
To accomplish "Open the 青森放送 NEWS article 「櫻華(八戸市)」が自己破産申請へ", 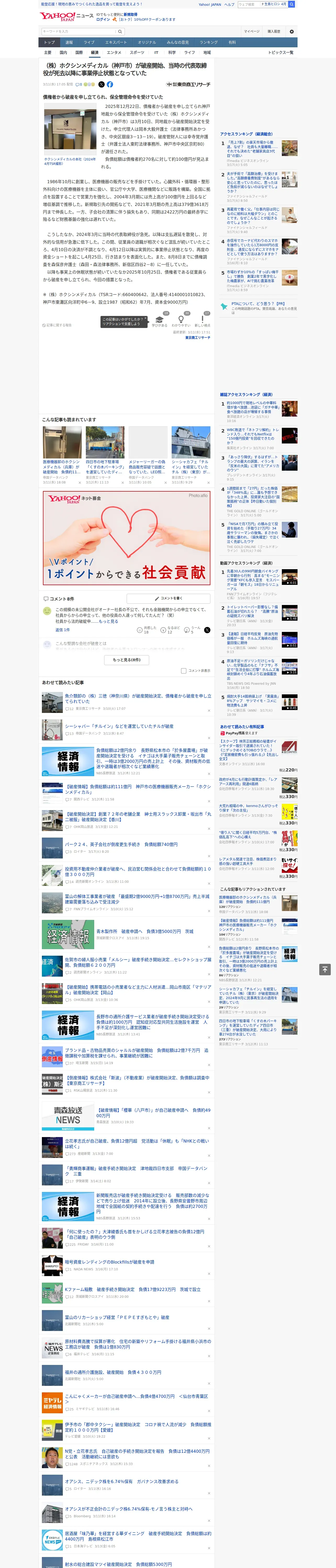I will (153, 1113).
